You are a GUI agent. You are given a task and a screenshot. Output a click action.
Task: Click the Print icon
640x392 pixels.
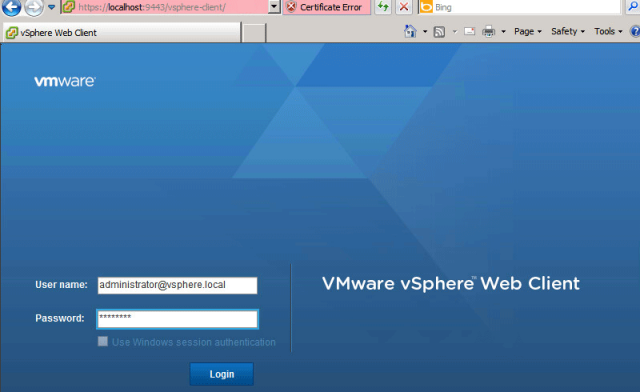pyautogui.click(x=488, y=31)
